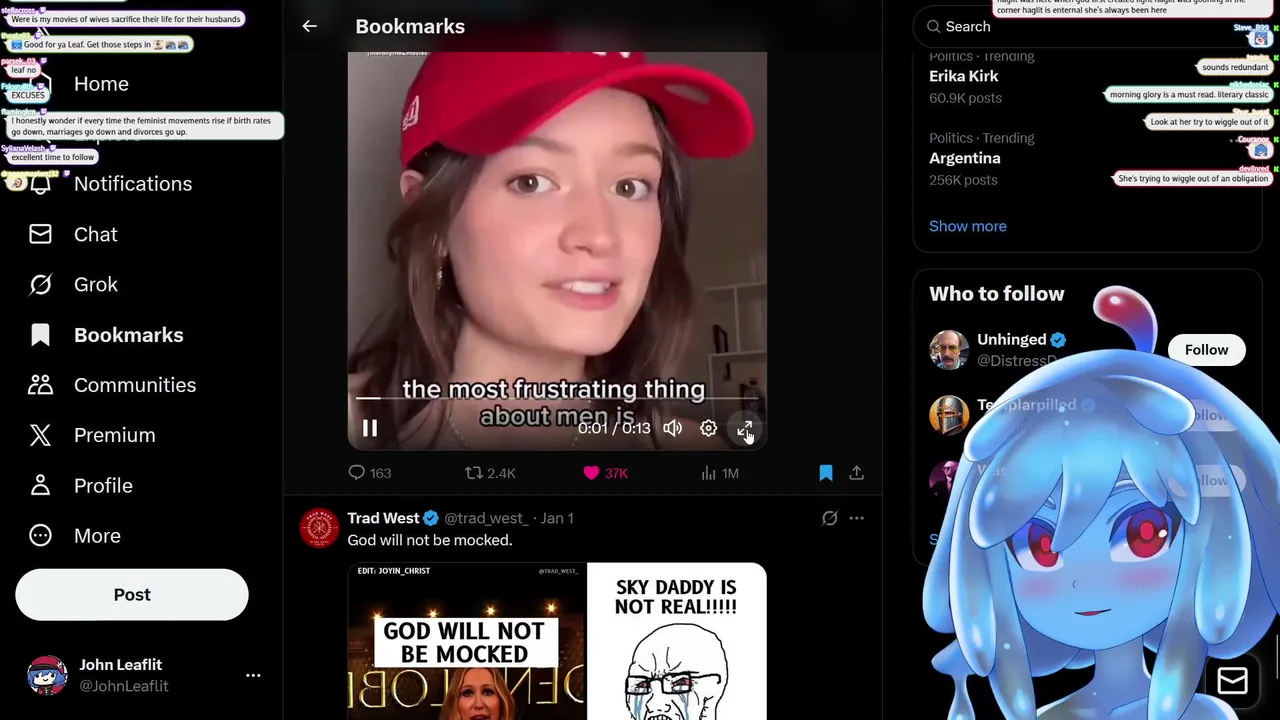Enter fullscreen on the video

coord(745,428)
